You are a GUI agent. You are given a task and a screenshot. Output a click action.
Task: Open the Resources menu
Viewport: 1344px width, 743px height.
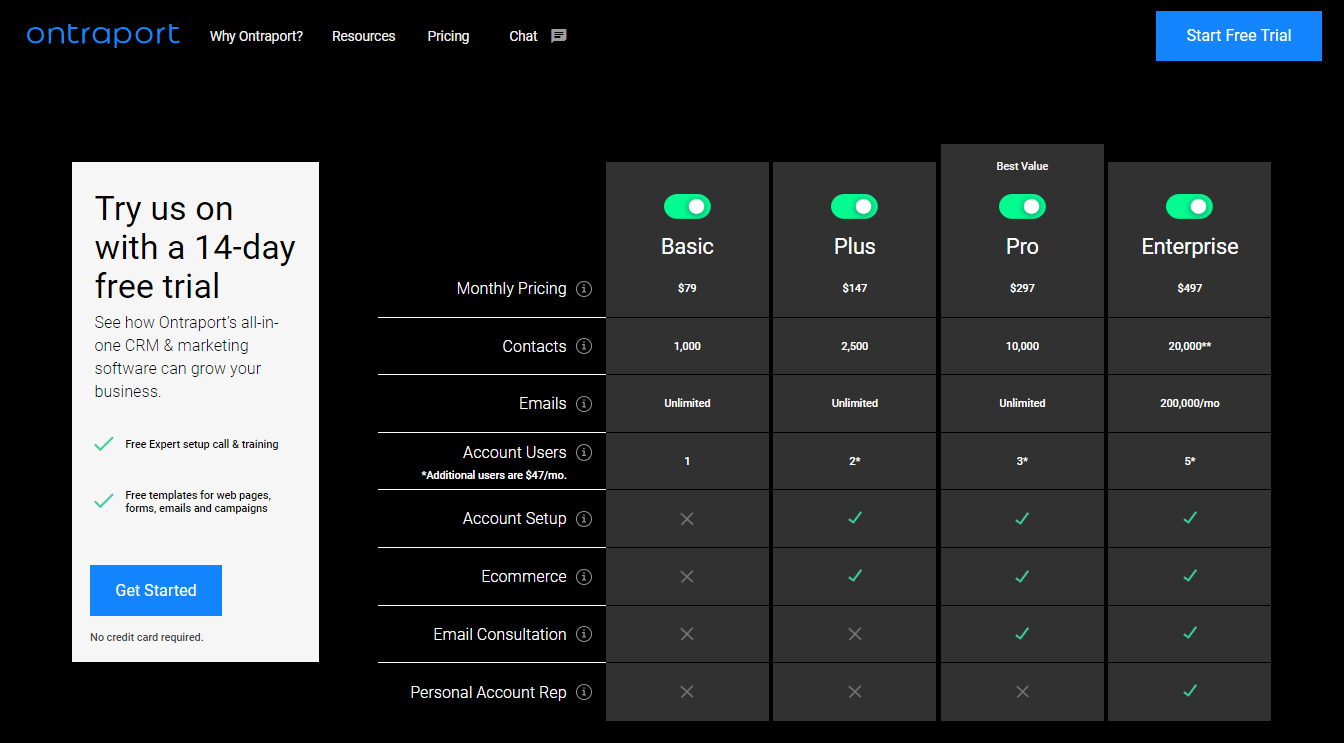click(x=364, y=36)
